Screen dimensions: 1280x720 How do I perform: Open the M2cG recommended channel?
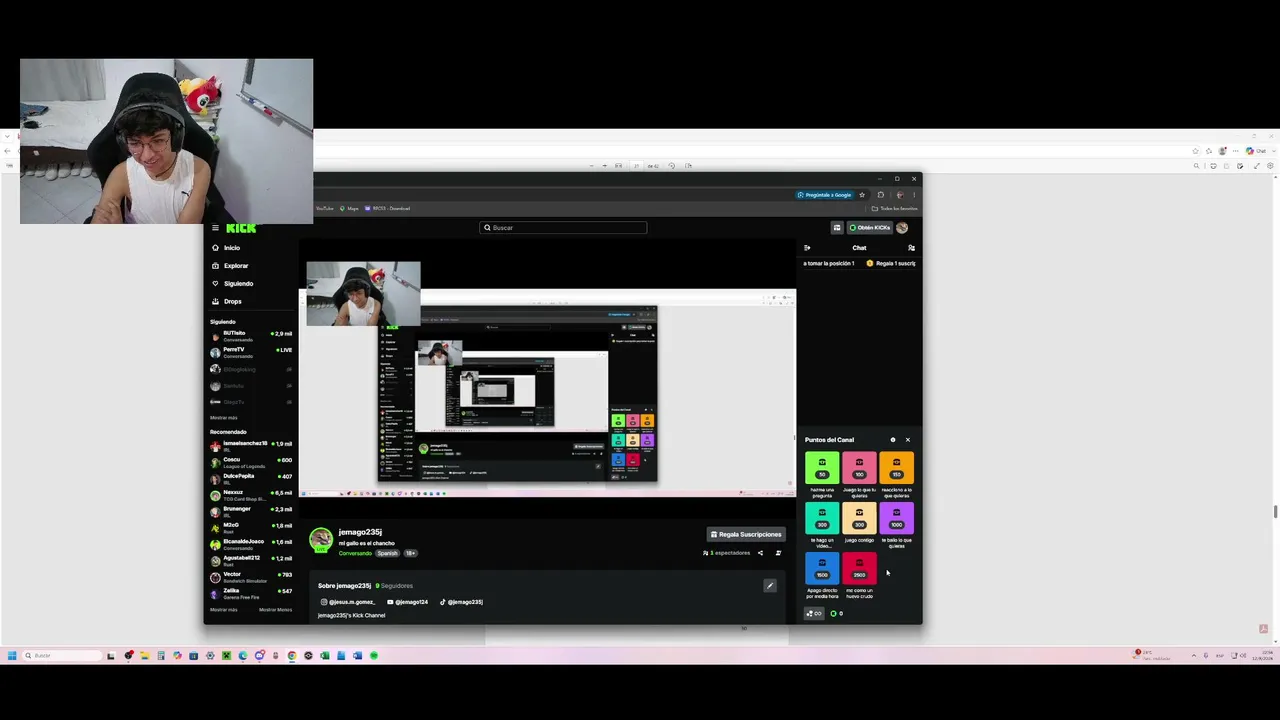click(x=251, y=528)
